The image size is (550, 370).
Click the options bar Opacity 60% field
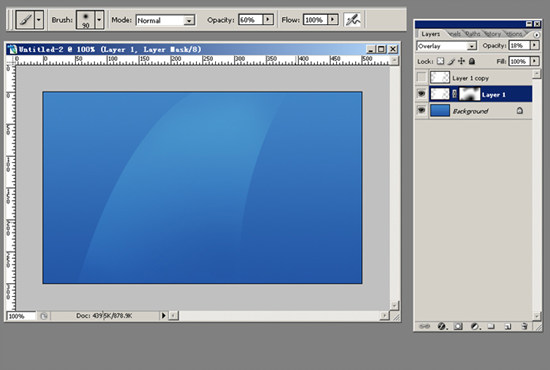point(250,20)
